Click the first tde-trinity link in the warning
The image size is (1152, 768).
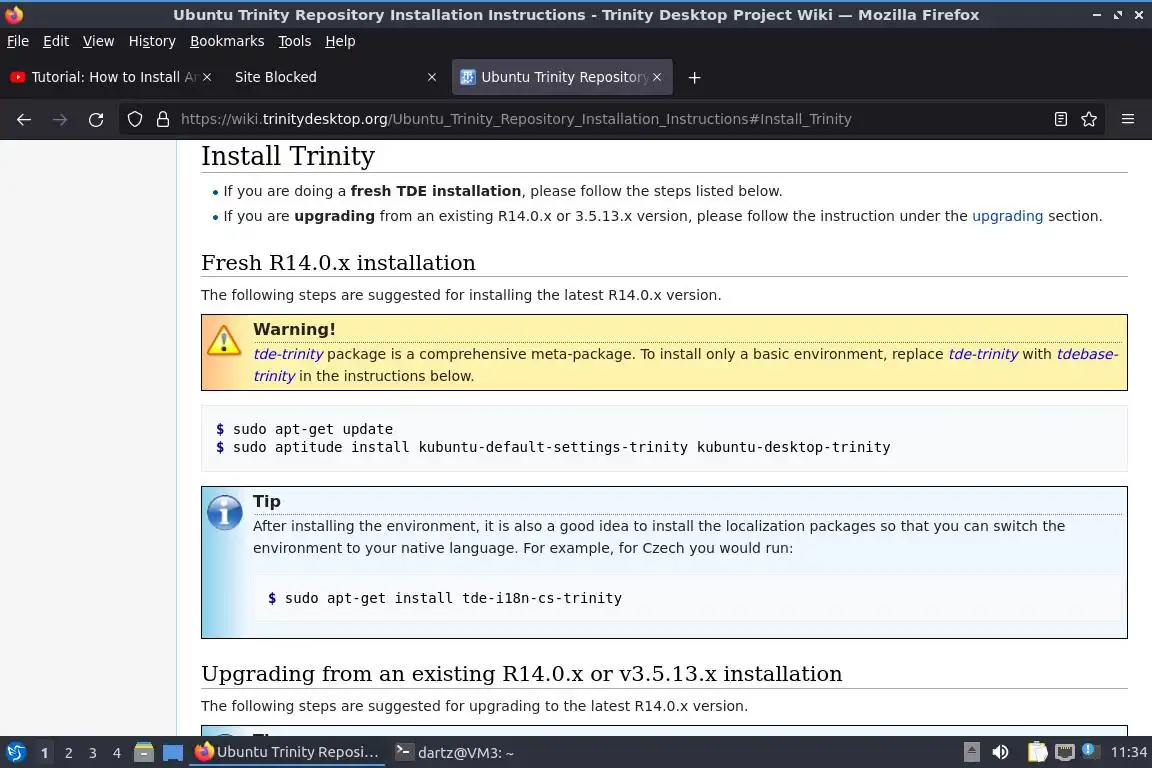[x=288, y=354]
